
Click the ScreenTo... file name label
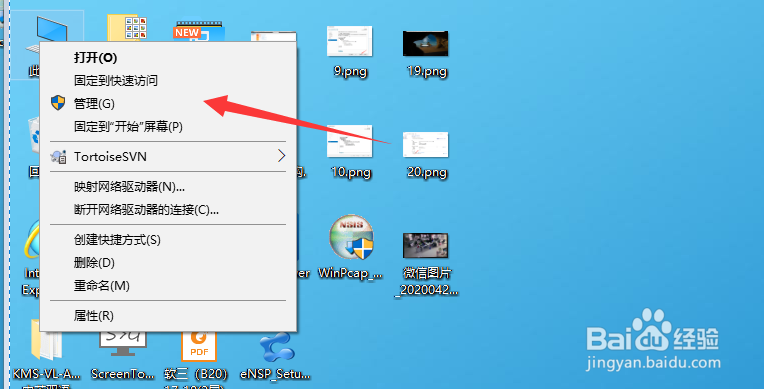[x=123, y=374]
